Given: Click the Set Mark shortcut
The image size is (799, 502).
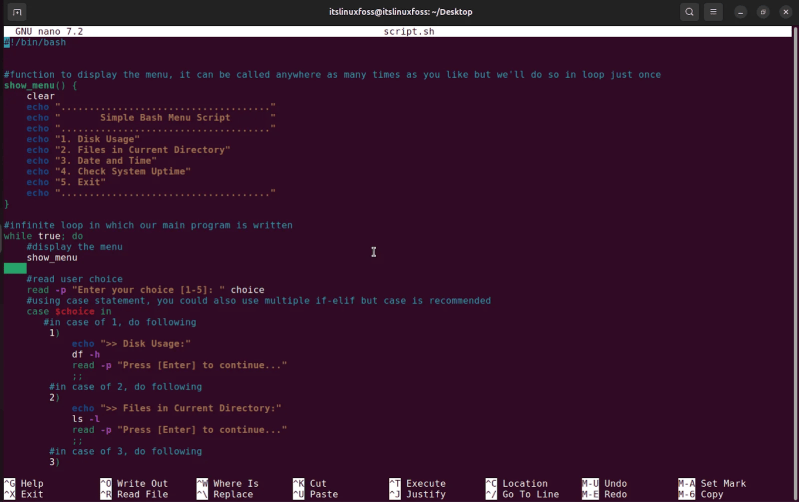Looking at the screenshot, I should [712, 483].
